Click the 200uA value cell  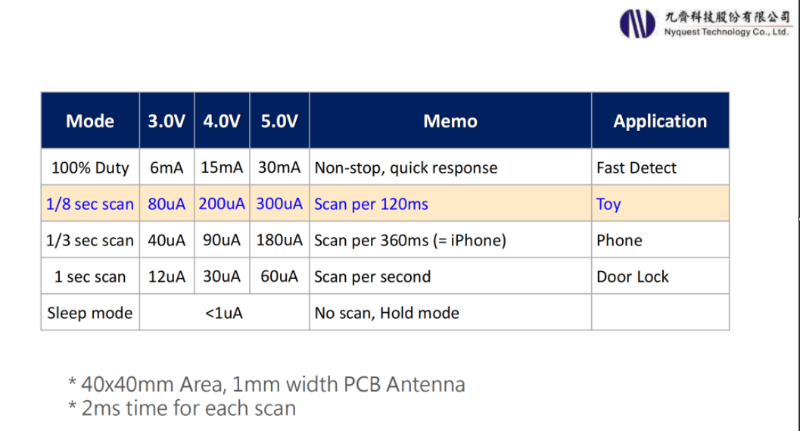(x=222, y=204)
